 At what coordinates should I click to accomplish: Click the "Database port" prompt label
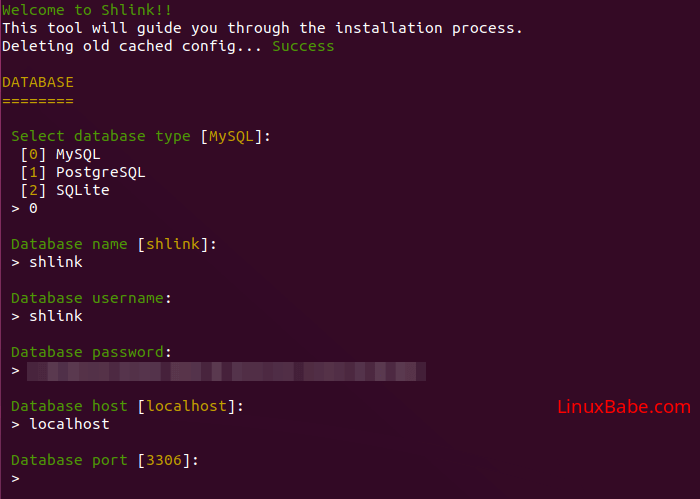pyautogui.click(x=69, y=461)
